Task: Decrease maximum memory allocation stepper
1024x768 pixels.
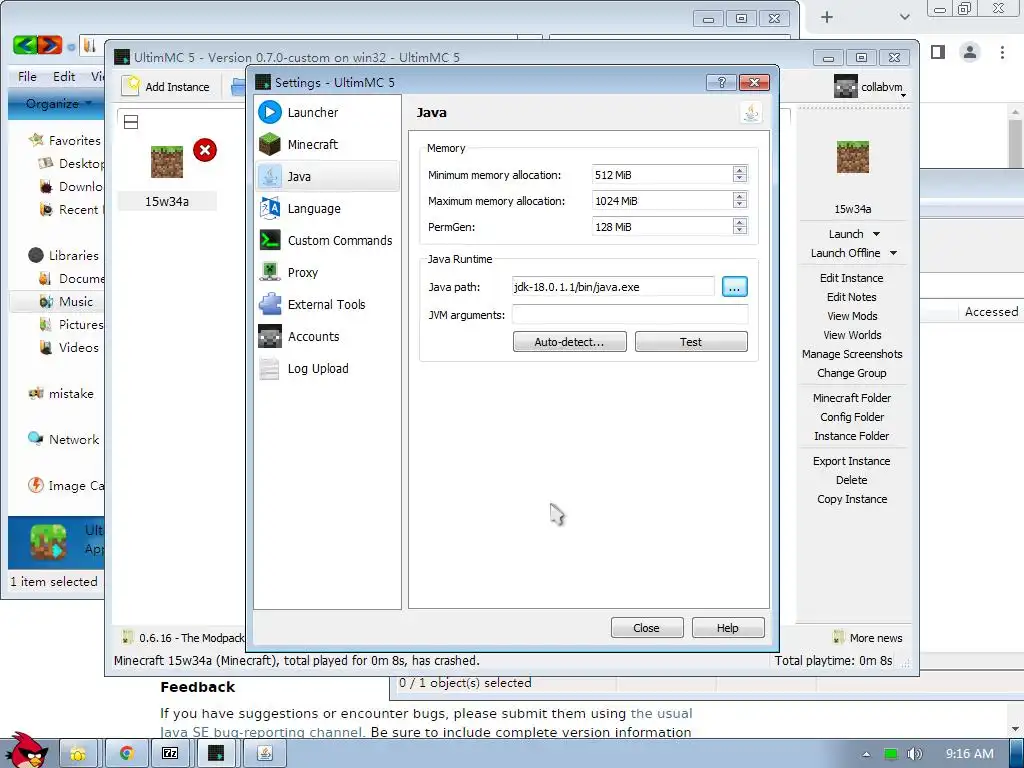Action: (739, 205)
